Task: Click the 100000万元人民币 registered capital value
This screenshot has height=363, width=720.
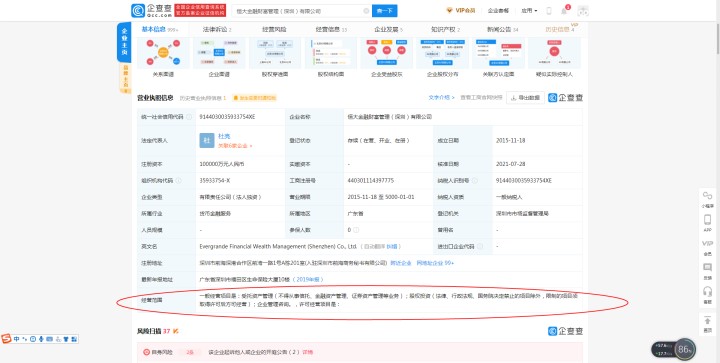Action: pos(222,164)
